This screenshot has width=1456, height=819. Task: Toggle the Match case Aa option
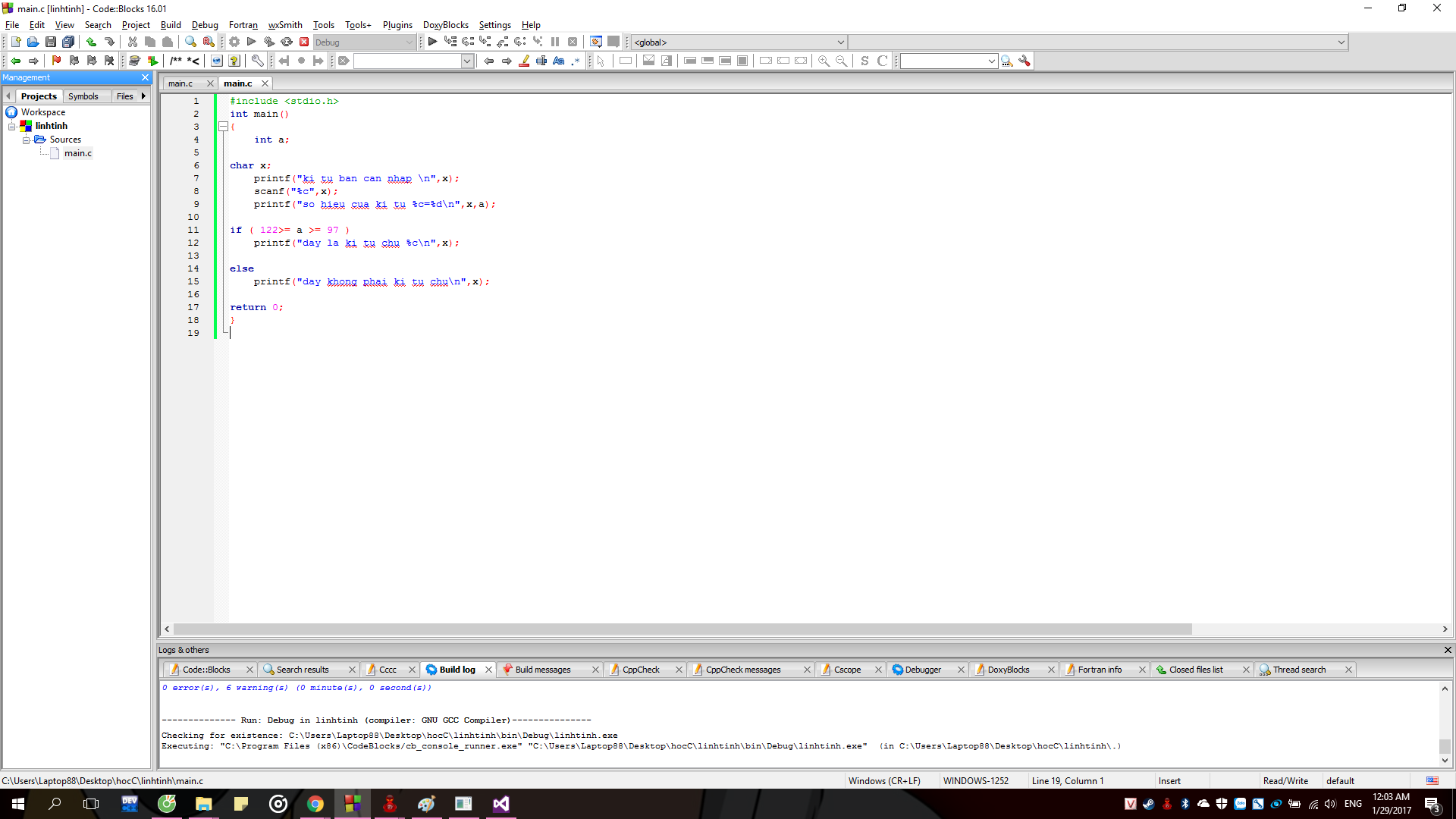(559, 61)
